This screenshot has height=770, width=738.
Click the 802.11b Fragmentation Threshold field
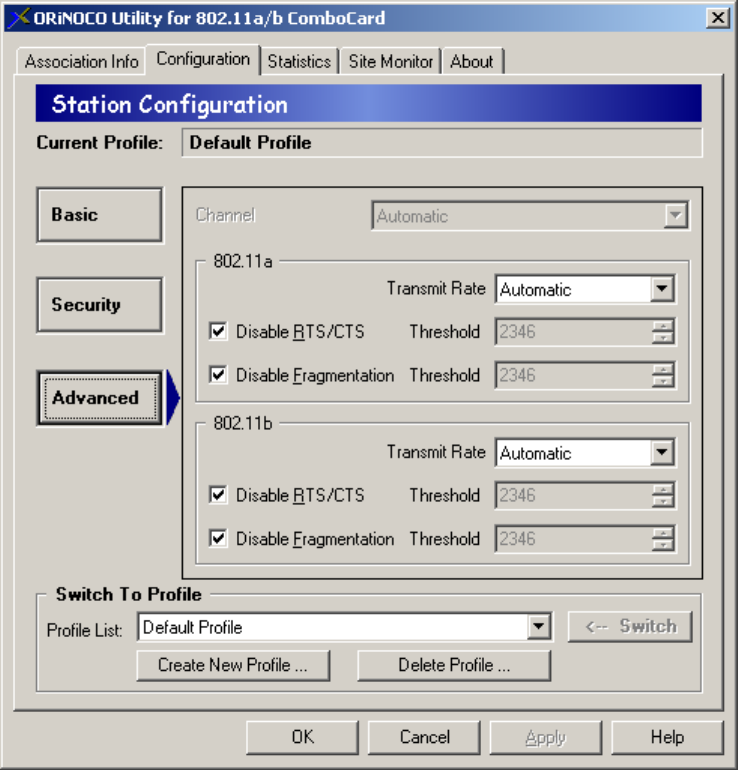pyautogui.click(x=574, y=539)
